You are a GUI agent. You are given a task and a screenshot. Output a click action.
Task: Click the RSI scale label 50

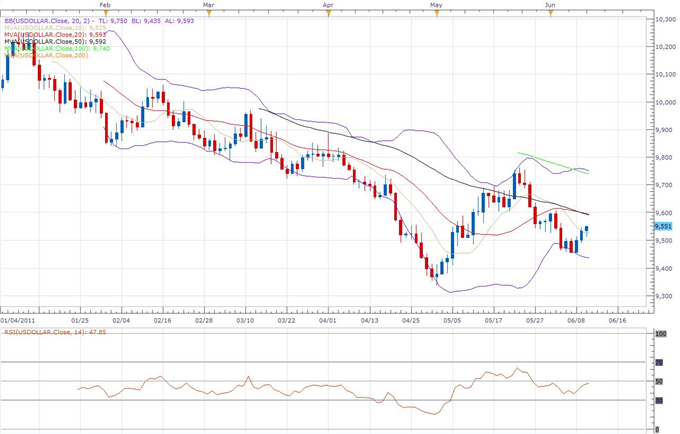(x=659, y=382)
